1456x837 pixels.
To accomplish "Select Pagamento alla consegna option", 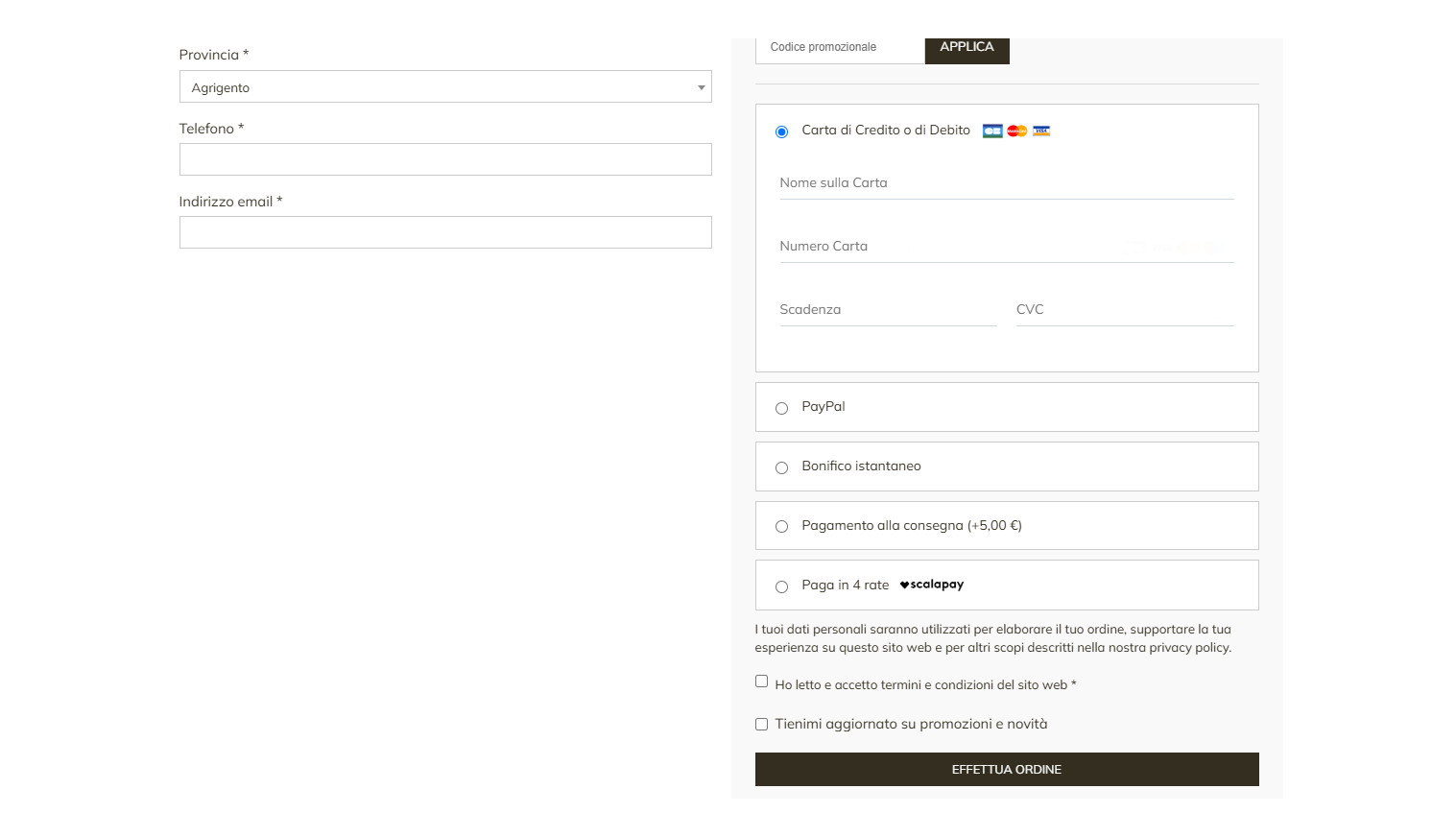I will coord(781,526).
